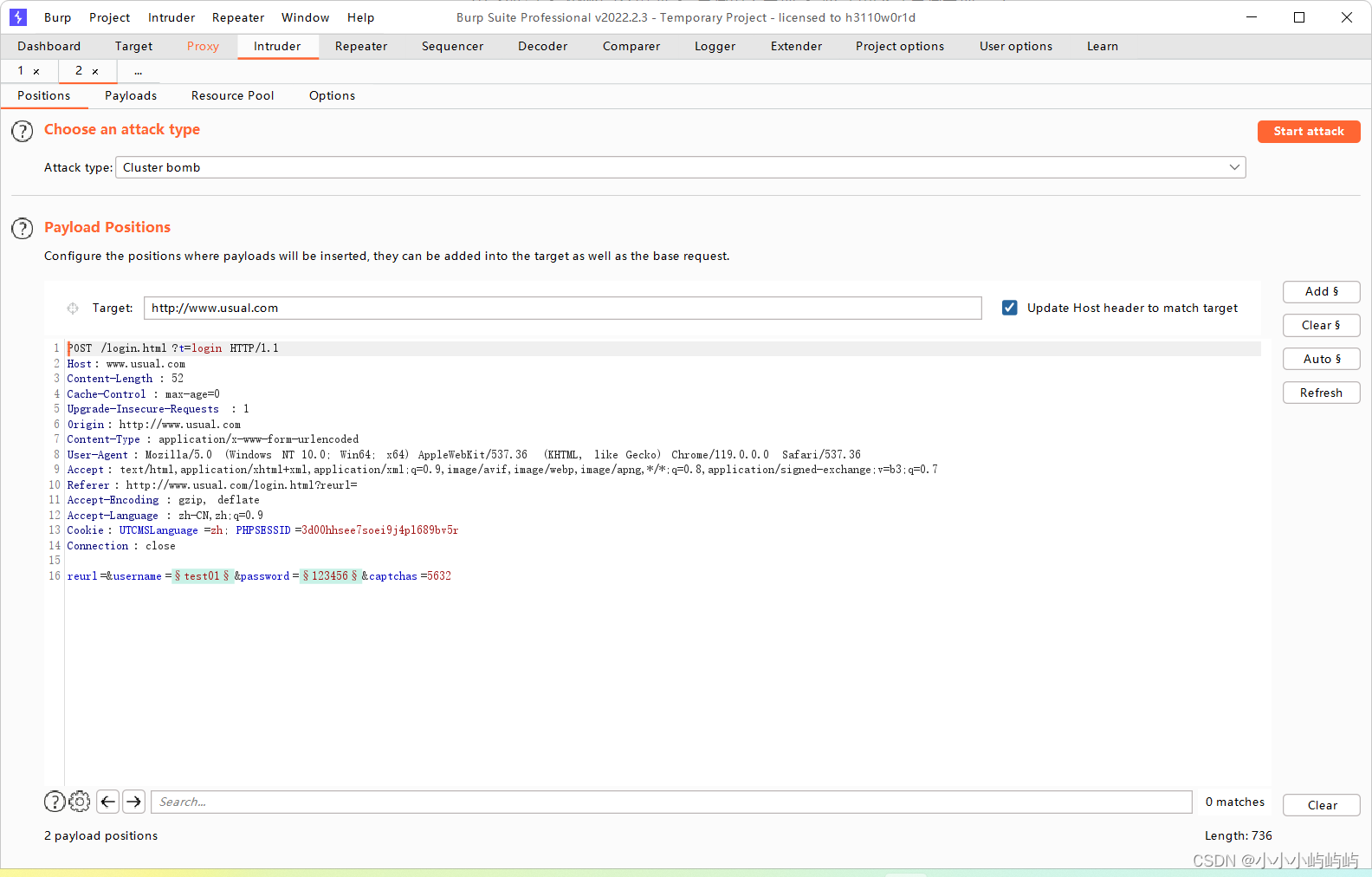Click the §123456§ password payload position
Viewport: 1372px width, 877px height.
pyautogui.click(x=330, y=576)
